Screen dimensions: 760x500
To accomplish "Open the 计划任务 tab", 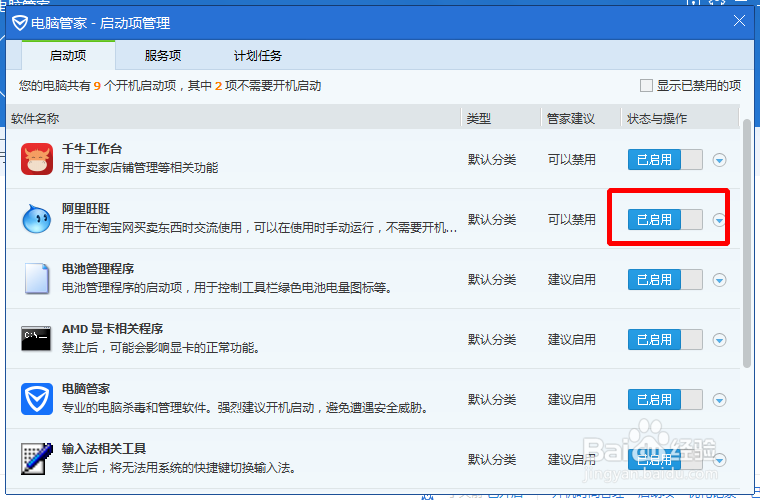I will pos(257,55).
